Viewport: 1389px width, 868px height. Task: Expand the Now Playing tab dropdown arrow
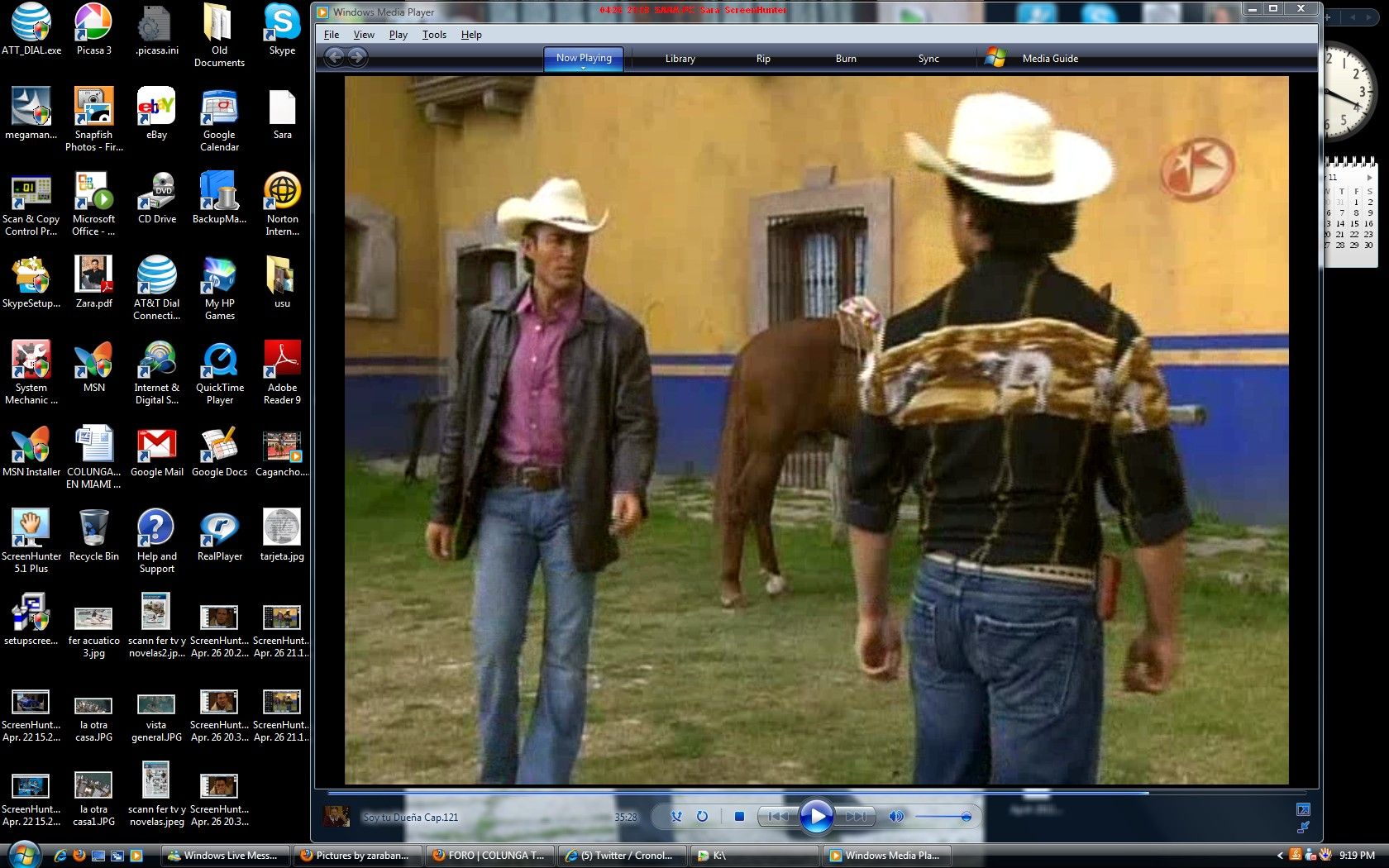pos(584,69)
